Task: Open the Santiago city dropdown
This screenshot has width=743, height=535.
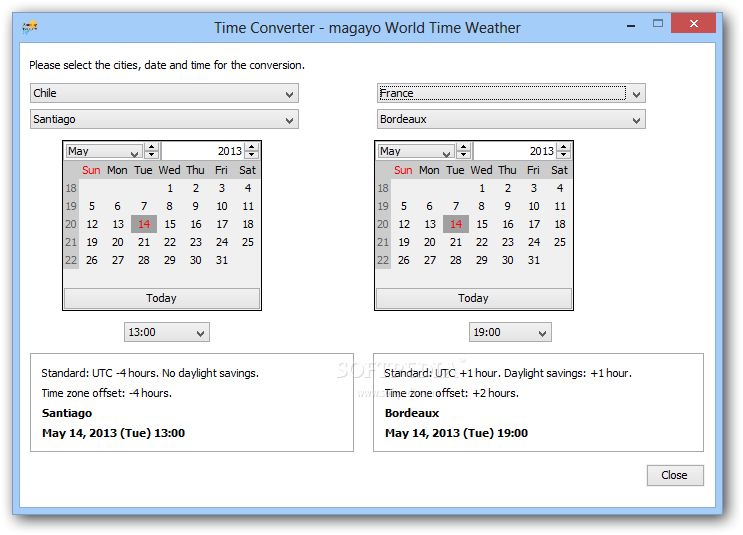Action: (164, 119)
